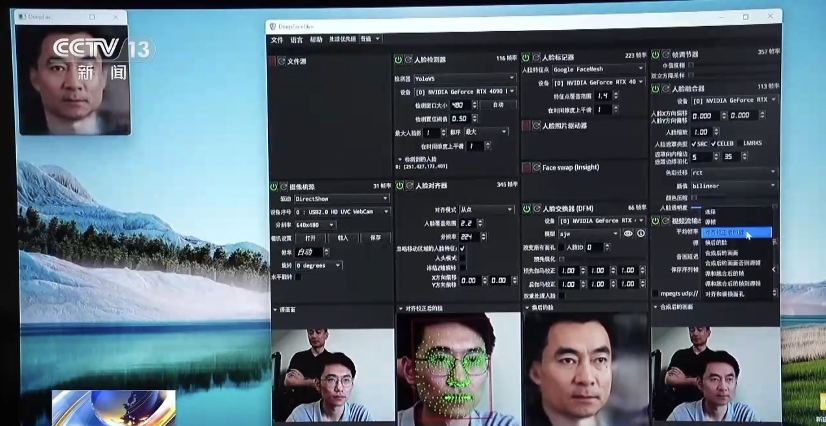
Task: Toggle the 摄像机源 camera source power icon
Action: [x=273, y=186]
